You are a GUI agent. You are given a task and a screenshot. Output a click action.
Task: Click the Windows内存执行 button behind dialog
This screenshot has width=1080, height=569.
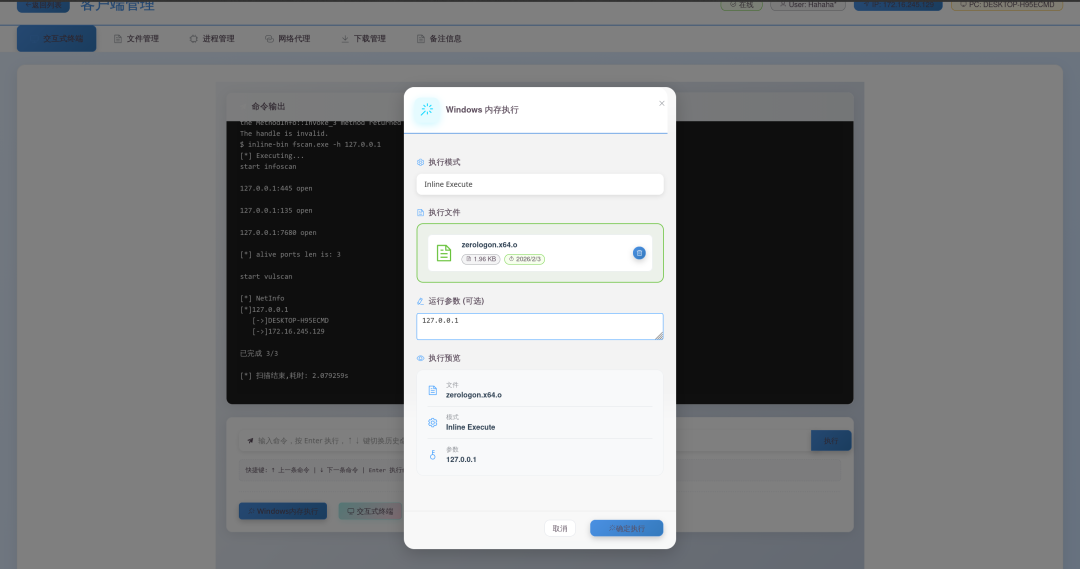click(x=282, y=511)
